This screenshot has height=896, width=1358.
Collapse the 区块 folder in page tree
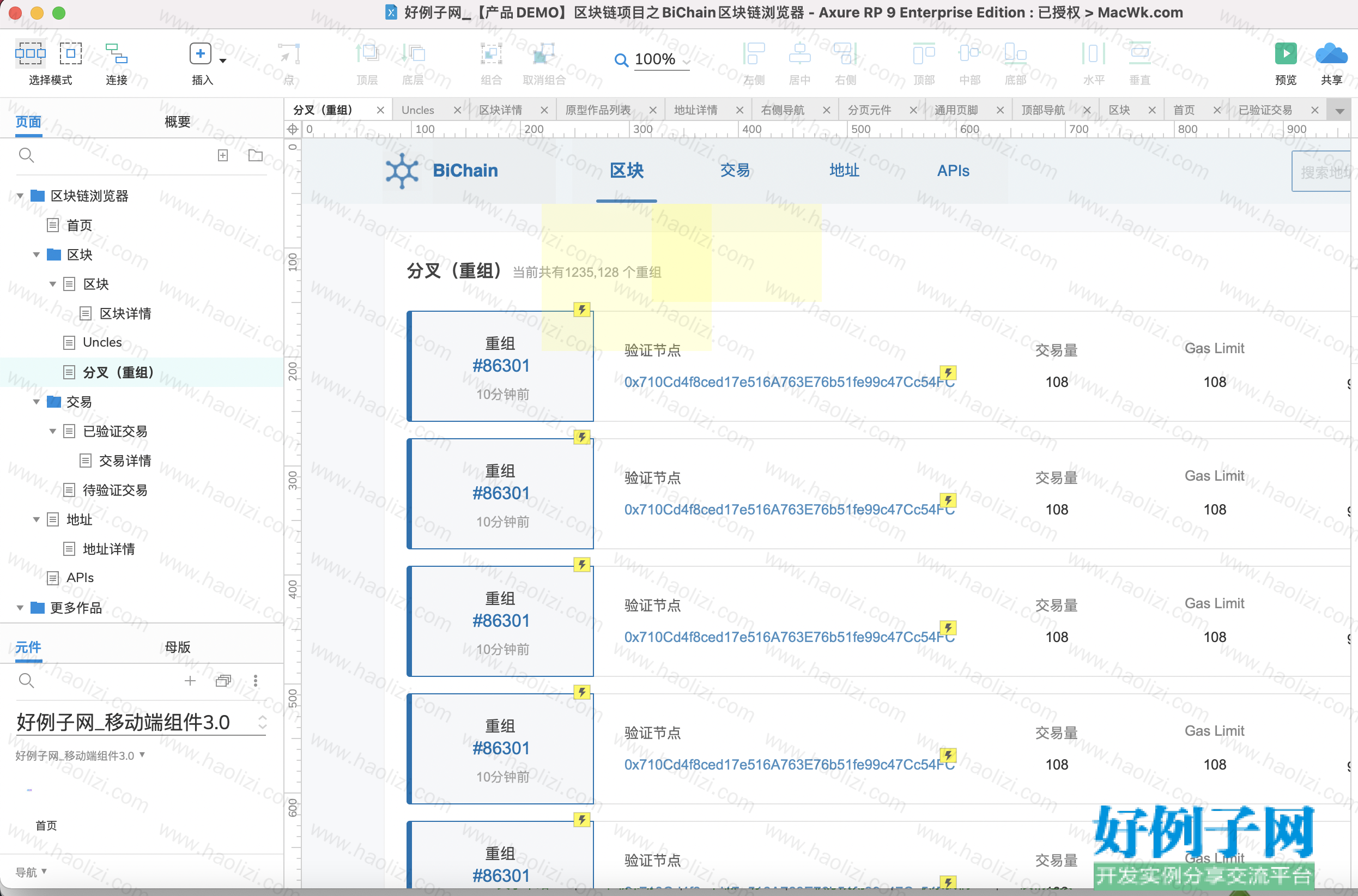click(x=36, y=255)
